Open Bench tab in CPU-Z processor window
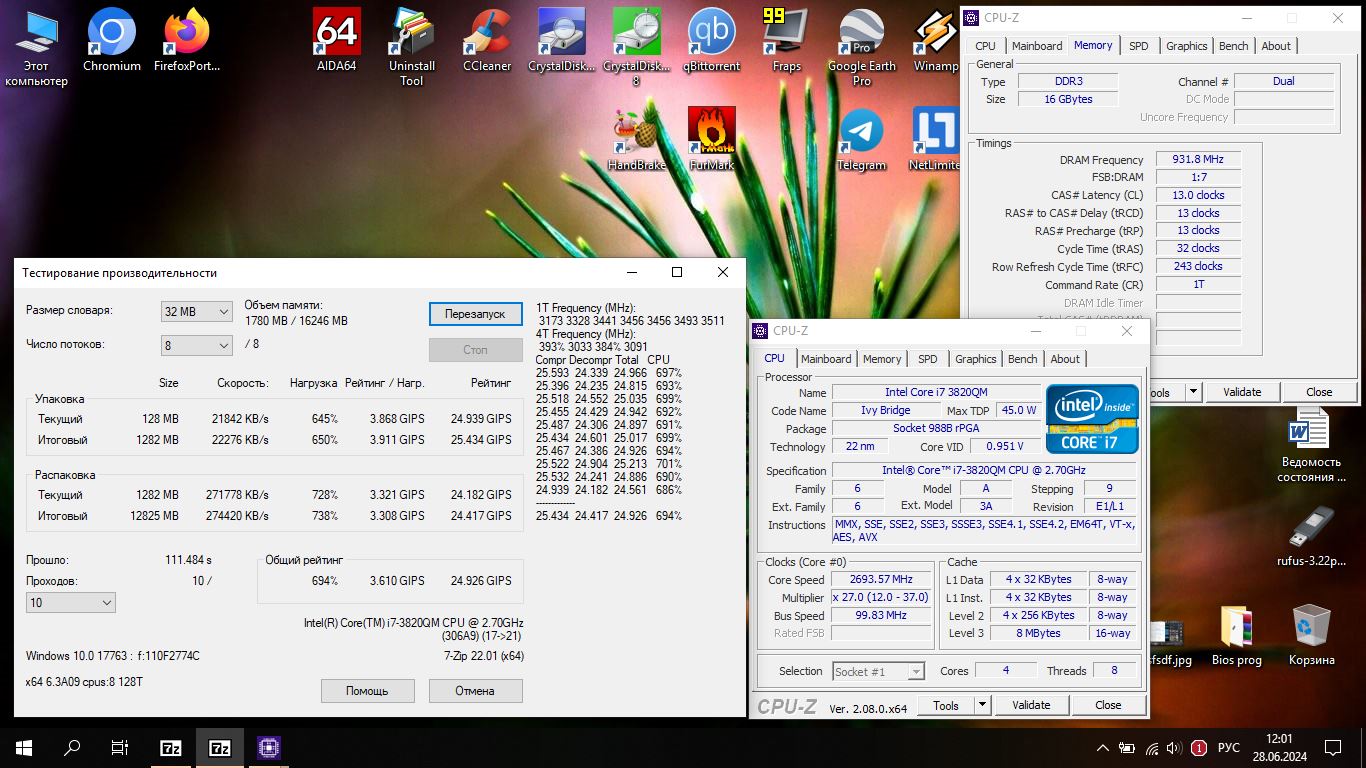Viewport: 1366px width, 768px height. point(1022,359)
